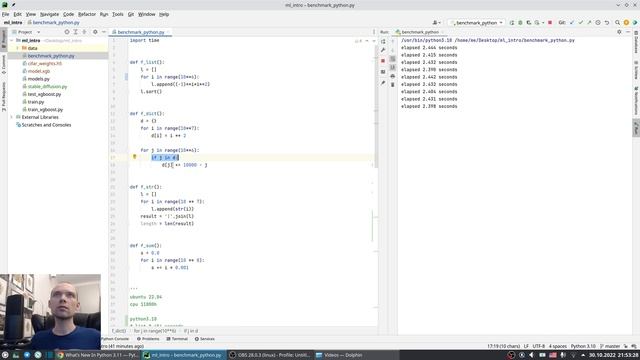
Task: Select benchmark_python.py in project tree
Action: [x=51, y=56]
